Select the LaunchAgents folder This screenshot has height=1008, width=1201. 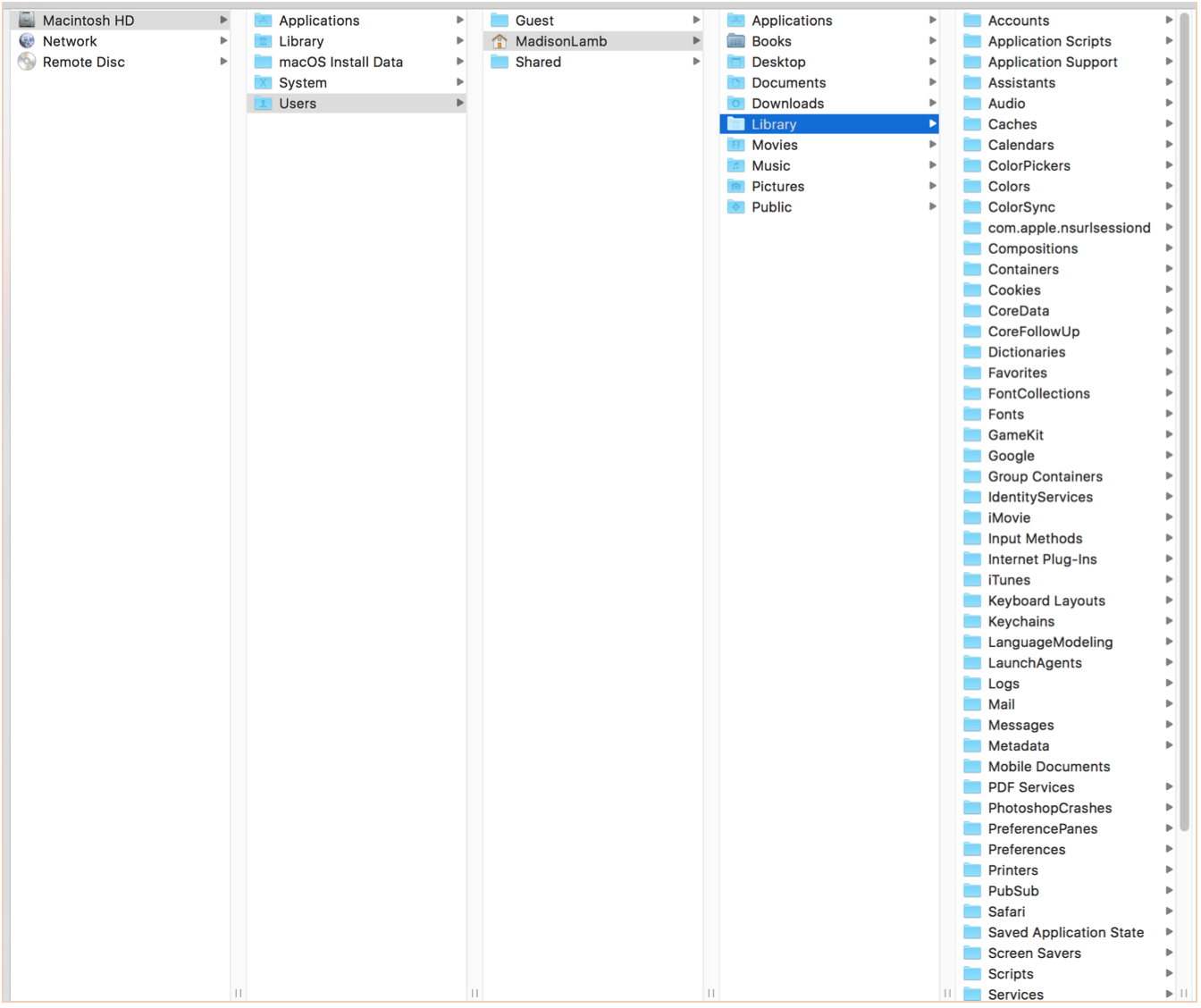click(x=1034, y=662)
